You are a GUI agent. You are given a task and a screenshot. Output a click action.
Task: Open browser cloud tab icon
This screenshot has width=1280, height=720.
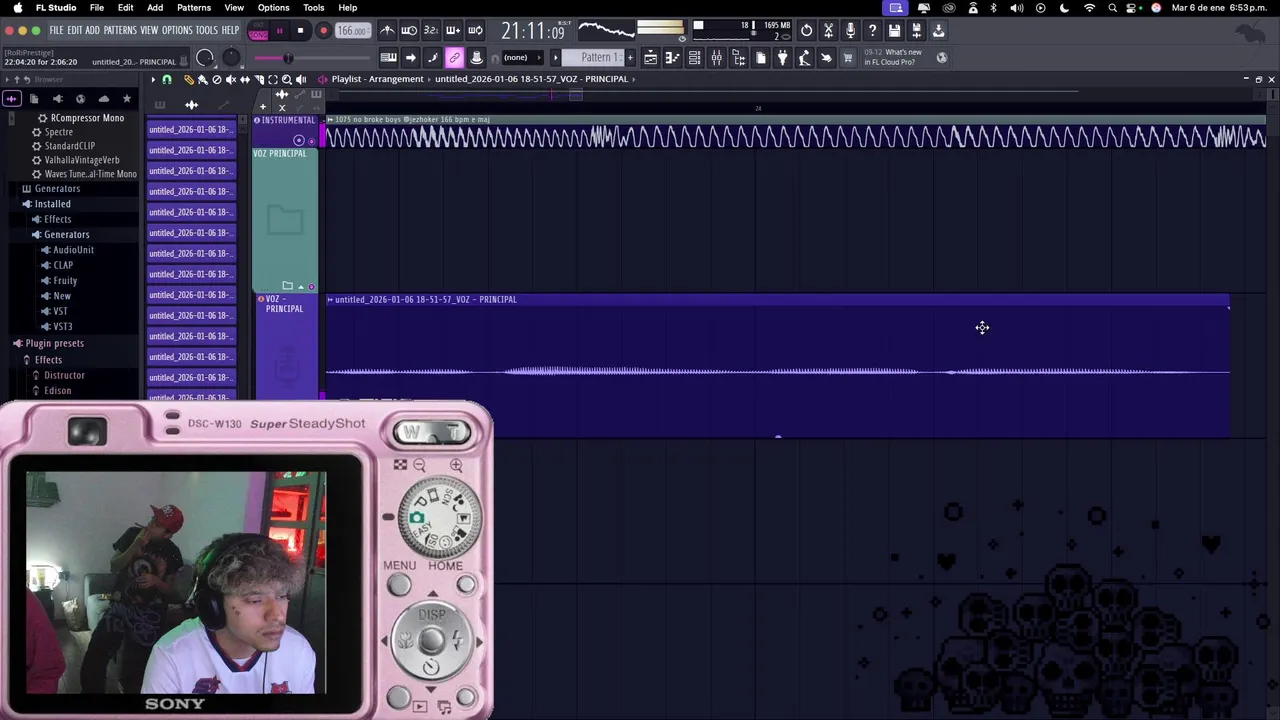[x=103, y=99]
